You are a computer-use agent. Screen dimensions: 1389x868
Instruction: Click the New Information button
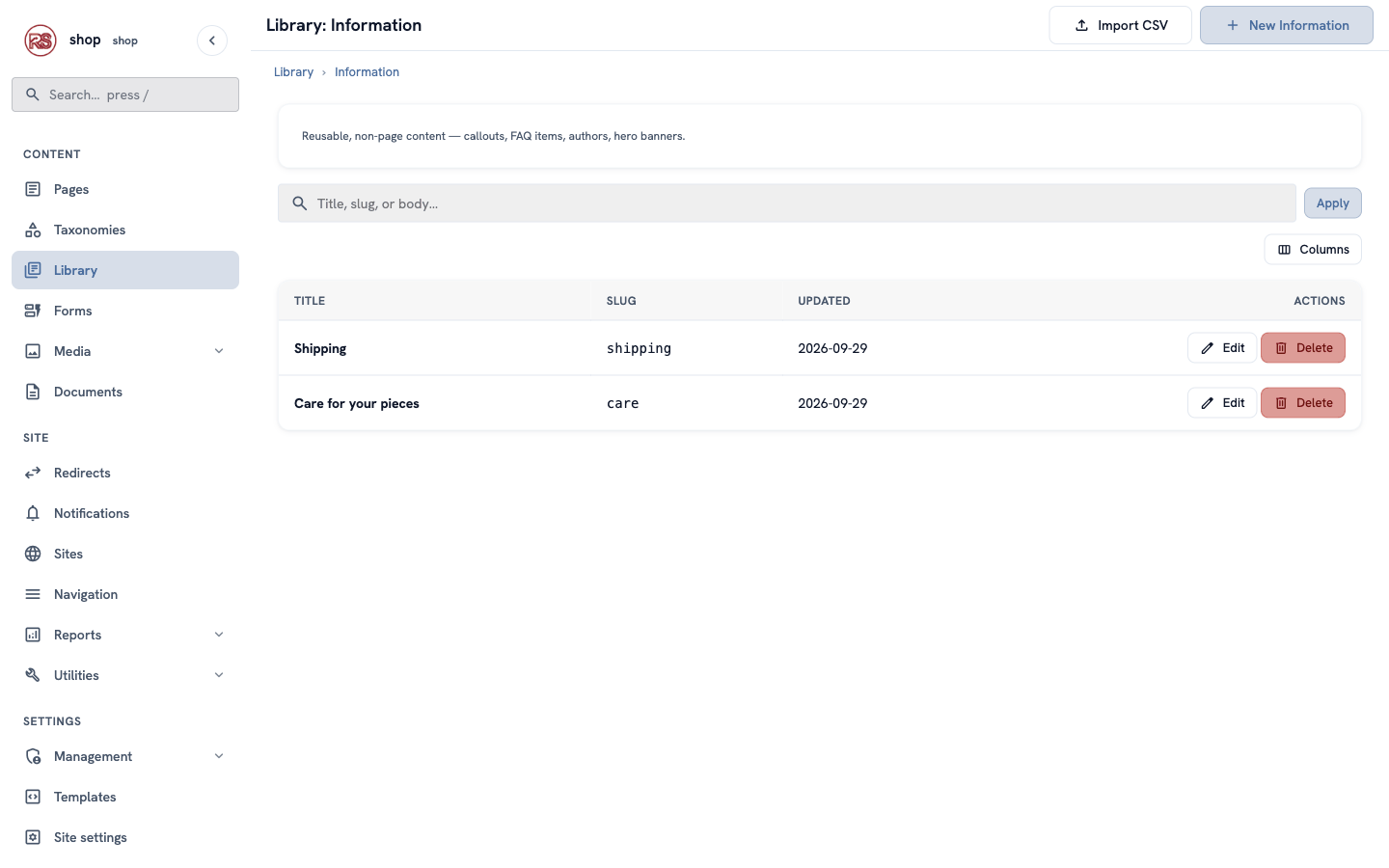click(x=1287, y=25)
